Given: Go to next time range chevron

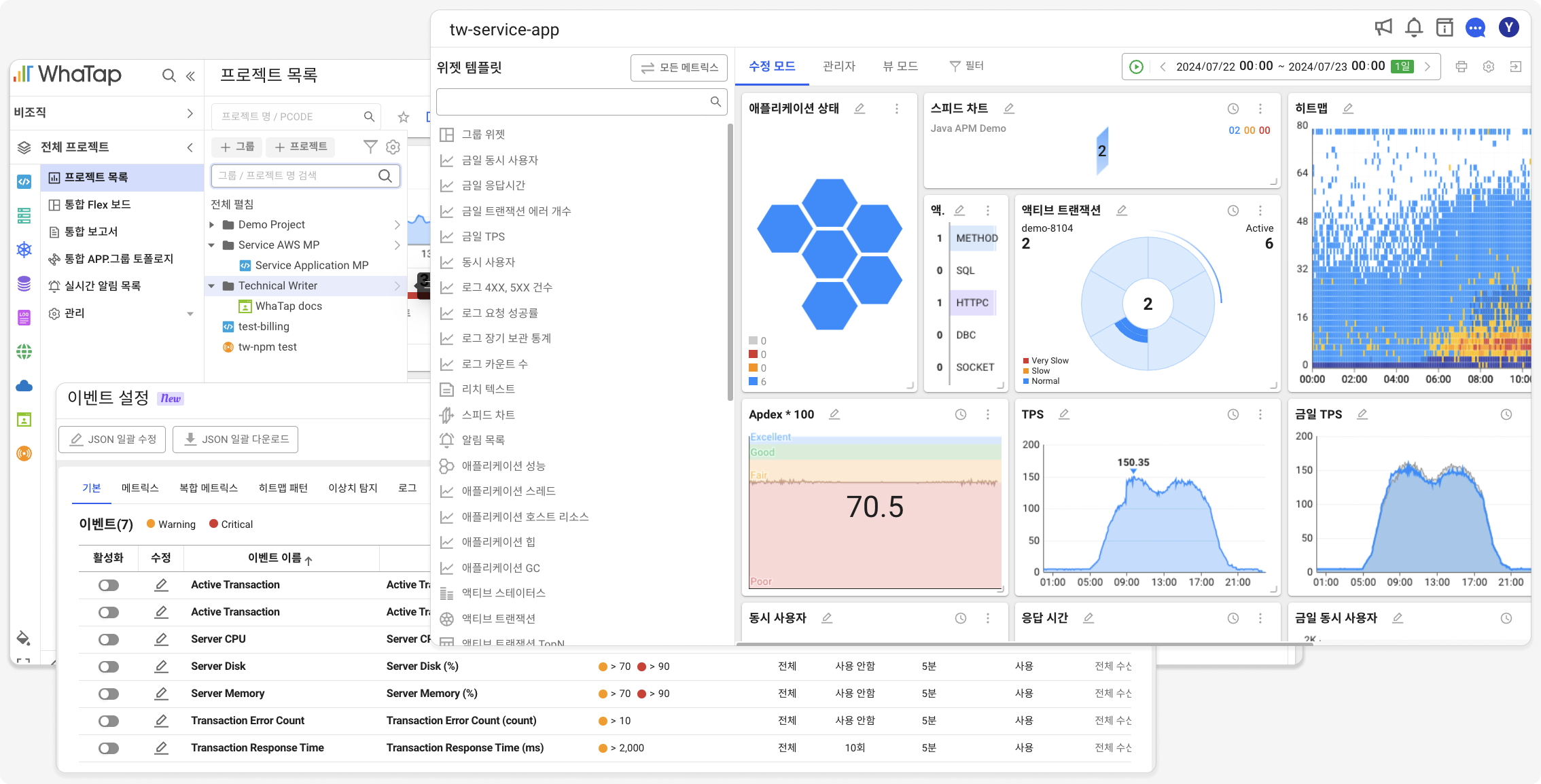Looking at the screenshot, I should [x=1428, y=67].
